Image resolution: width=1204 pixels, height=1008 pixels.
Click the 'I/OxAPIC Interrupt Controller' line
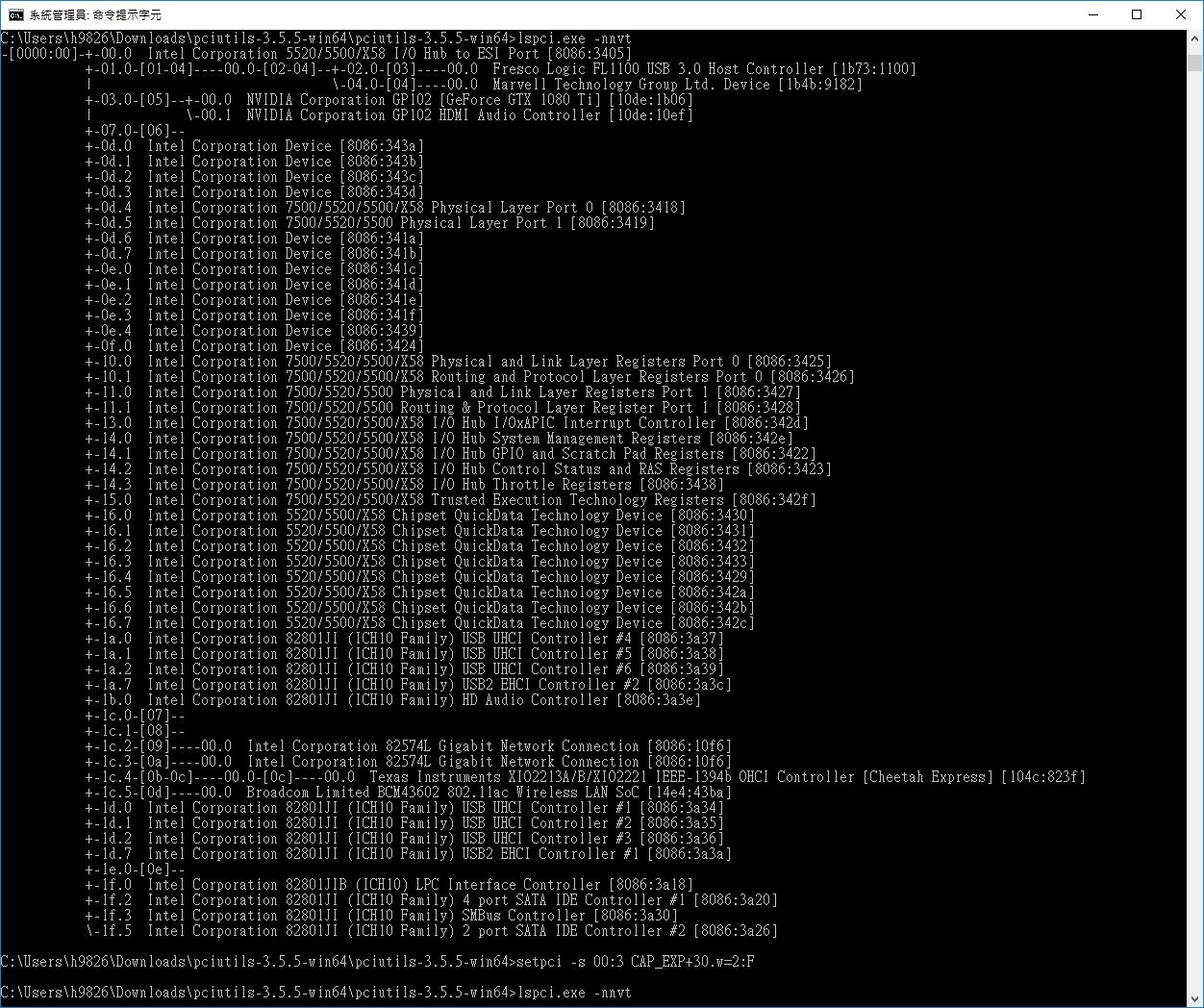[x=446, y=423]
